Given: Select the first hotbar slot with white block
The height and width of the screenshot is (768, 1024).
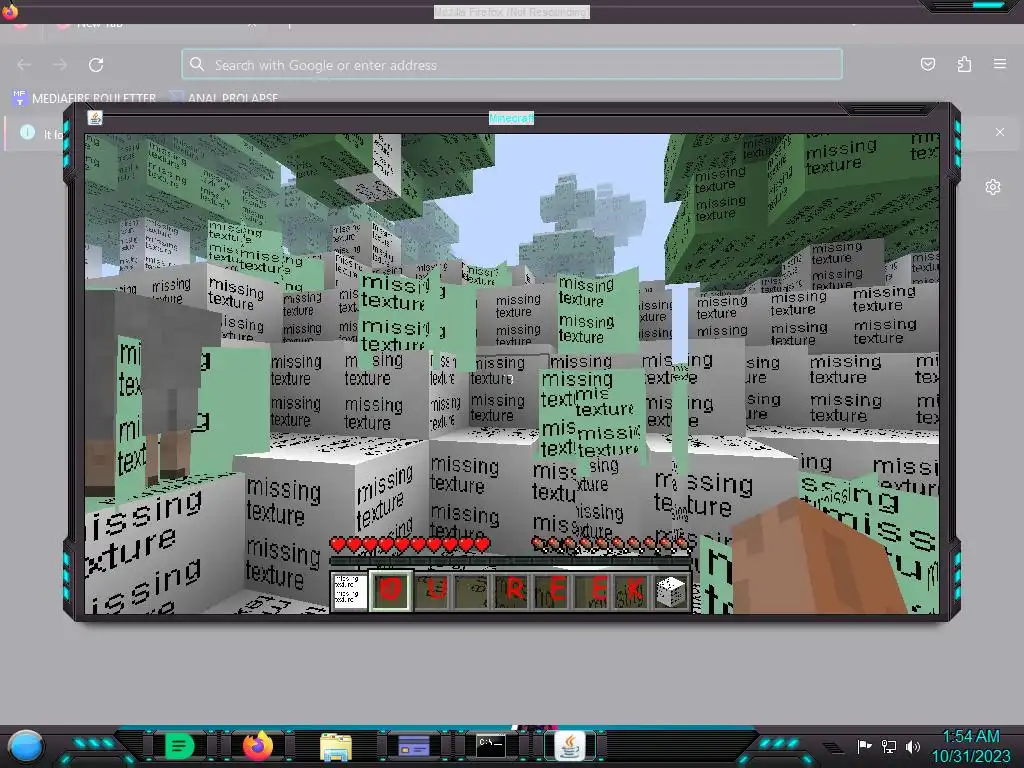Looking at the screenshot, I should [348, 591].
